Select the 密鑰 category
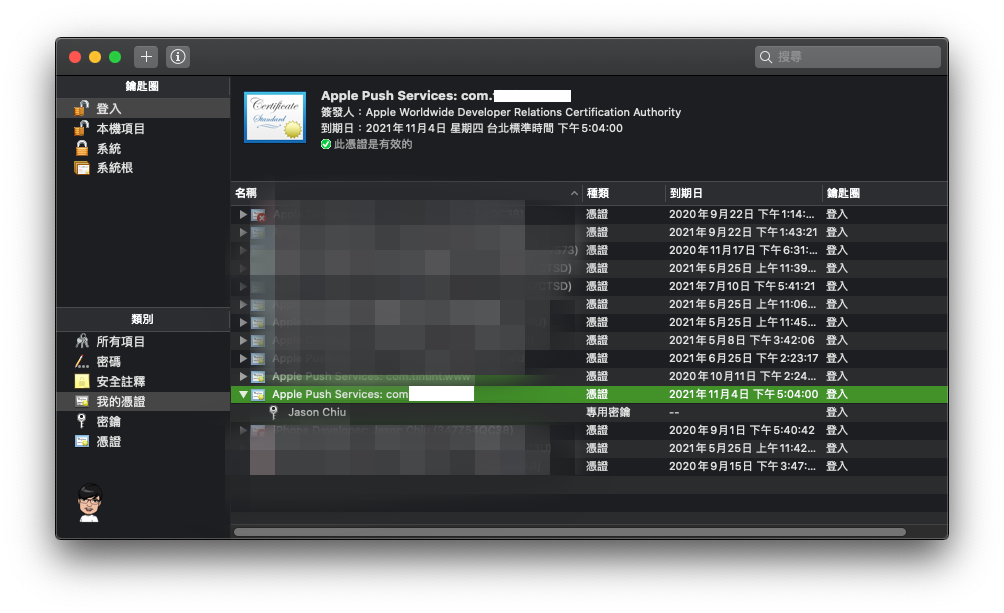Image resolution: width=1004 pixels, height=613 pixels. [108, 422]
